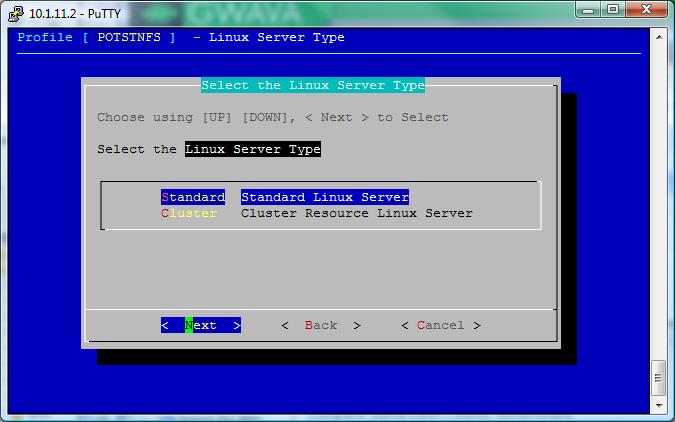The height and width of the screenshot is (422, 675).
Task: Click the 'Choose using [UP] [DOWN]' hint text
Action: (x=273, y=117)
